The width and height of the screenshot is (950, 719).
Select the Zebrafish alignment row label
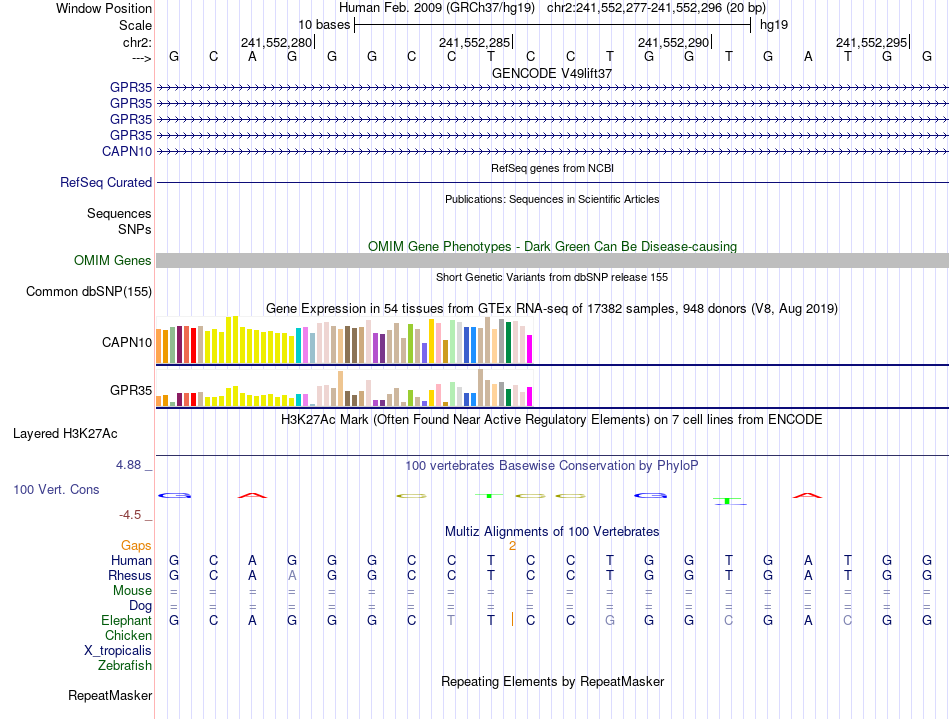(x=125, y=665)
